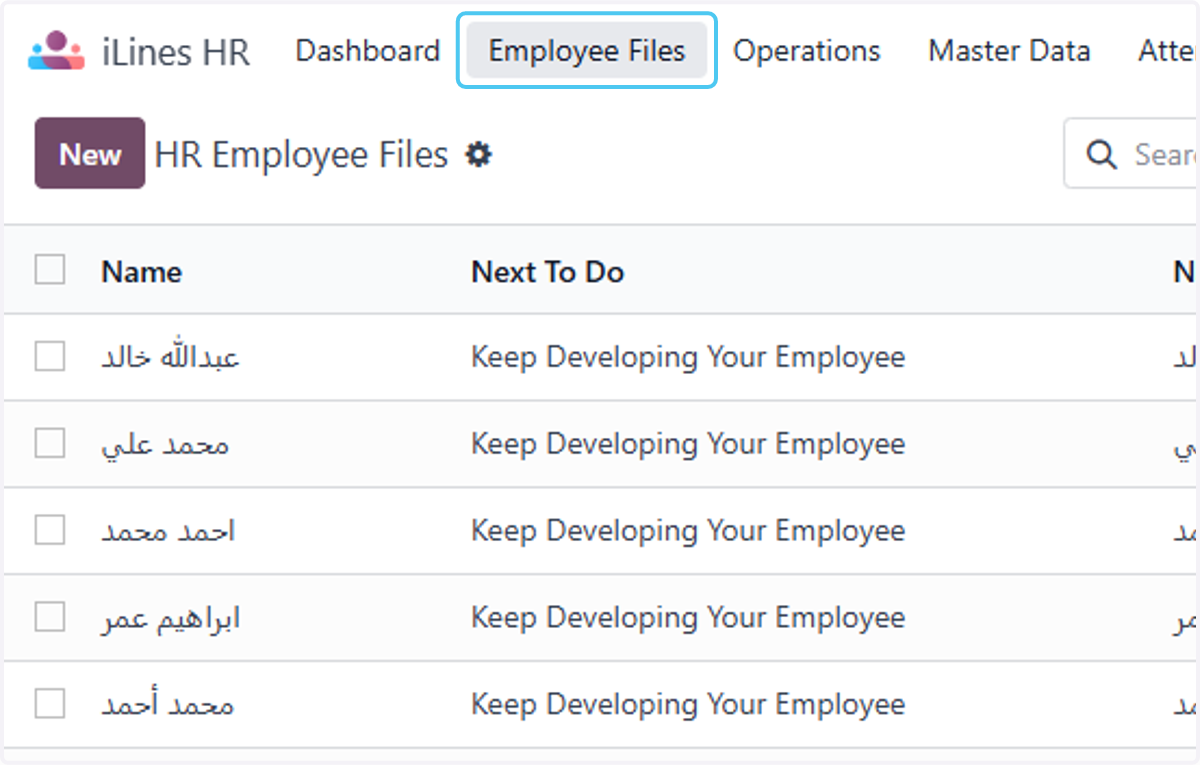Open employee احمد محمد
This screenshot has width=1200, height=765.
click(x=169, y=531)
